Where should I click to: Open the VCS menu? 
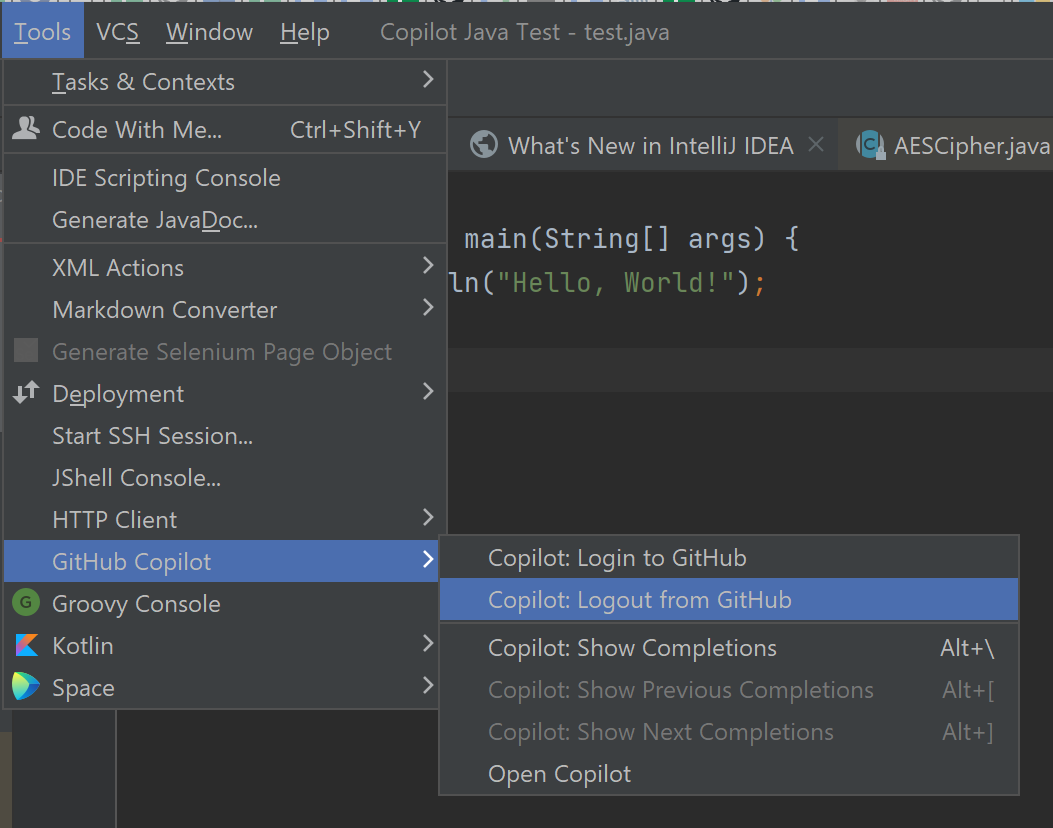click(x=118, y=32)
